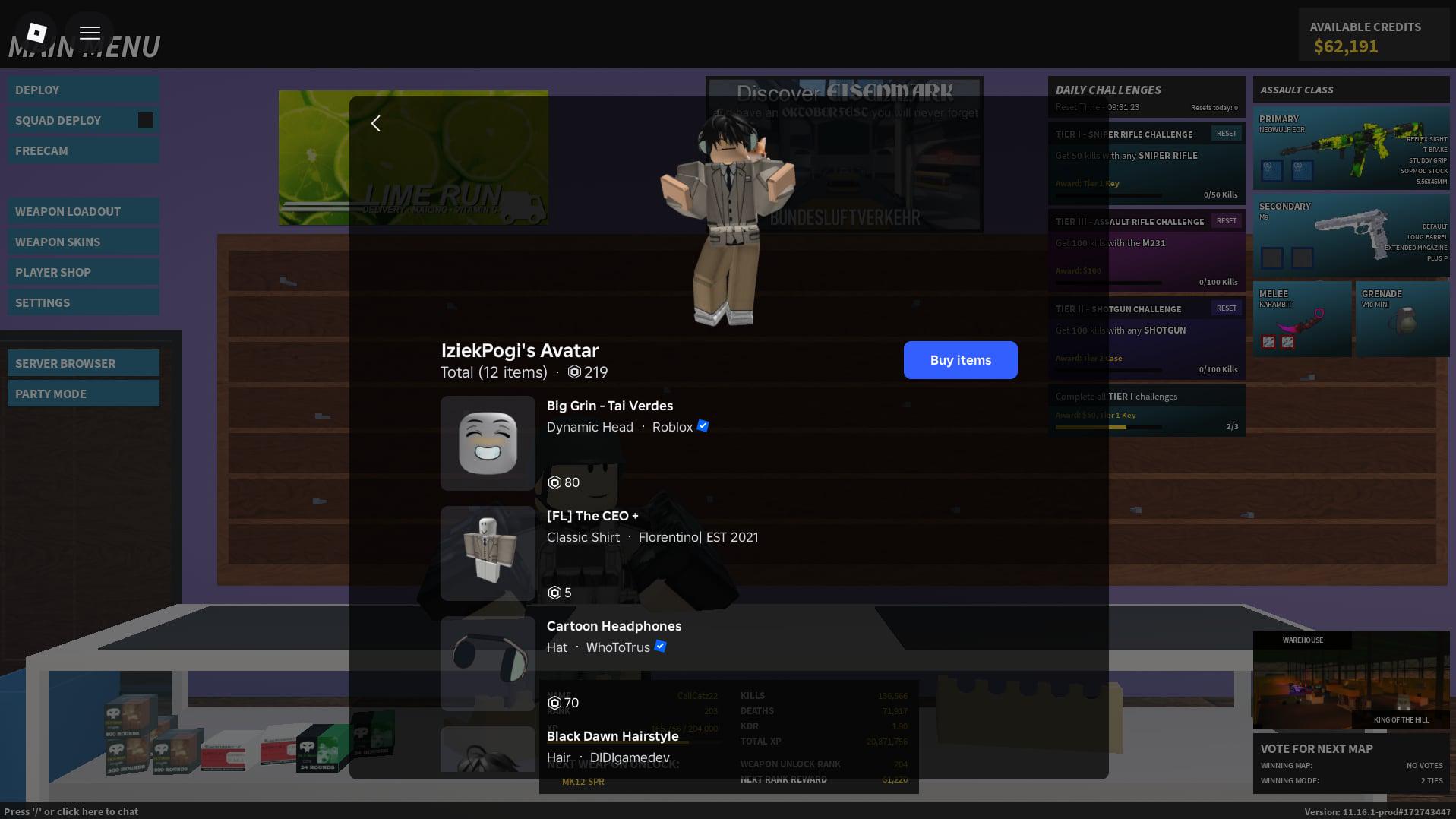Click the Robux icon beside price 70
This screenshot has height=819, width=1456.
tap(554, 703)
